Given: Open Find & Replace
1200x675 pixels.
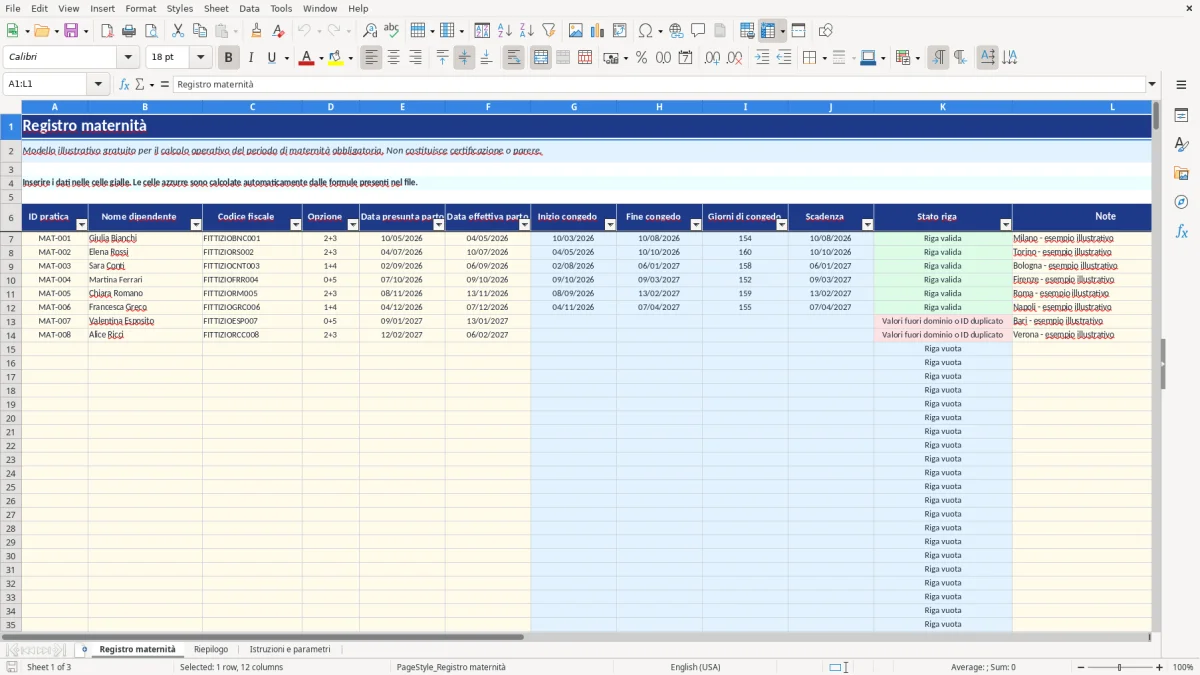Looking at the screenshot, I should click(370, 31).
